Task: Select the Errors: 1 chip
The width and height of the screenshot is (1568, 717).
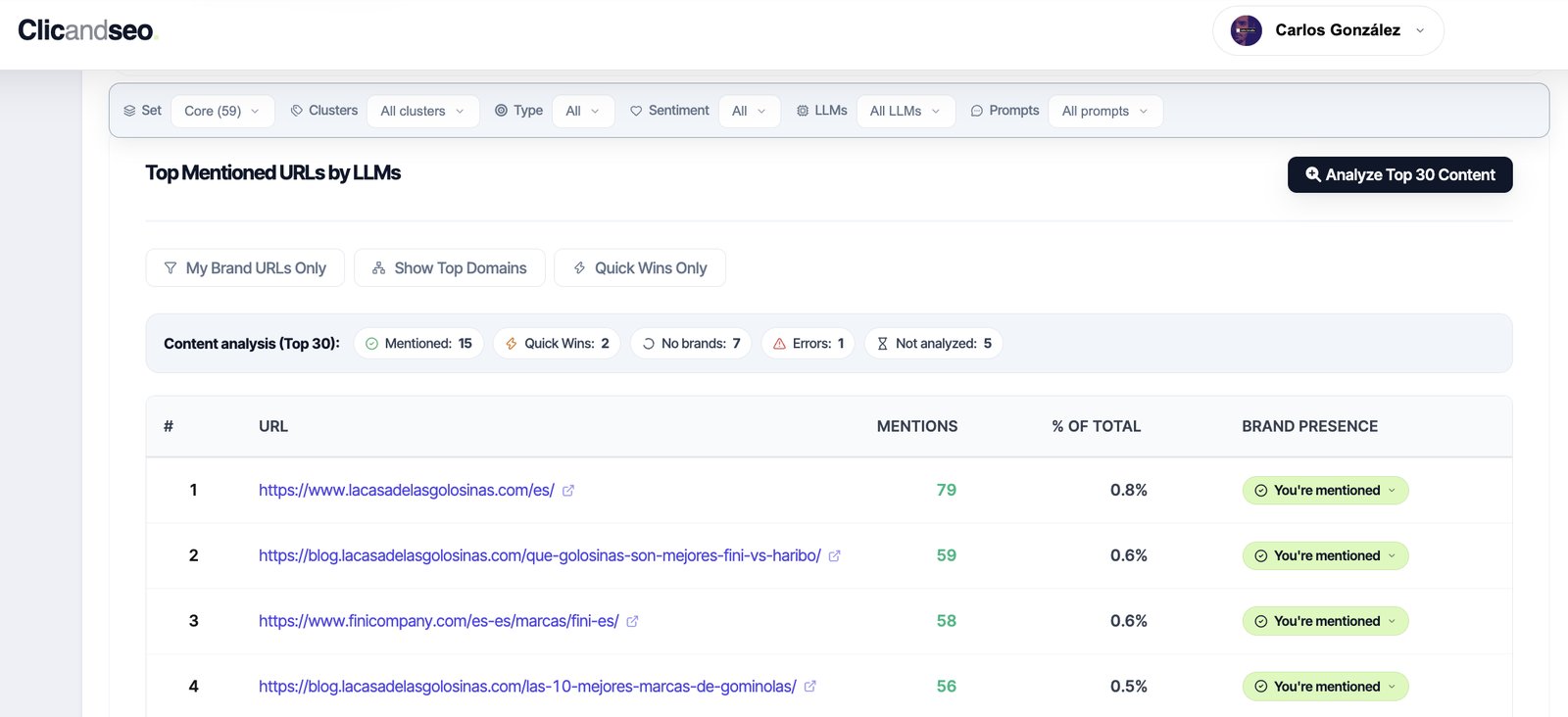Action: [x=808, y=343]
